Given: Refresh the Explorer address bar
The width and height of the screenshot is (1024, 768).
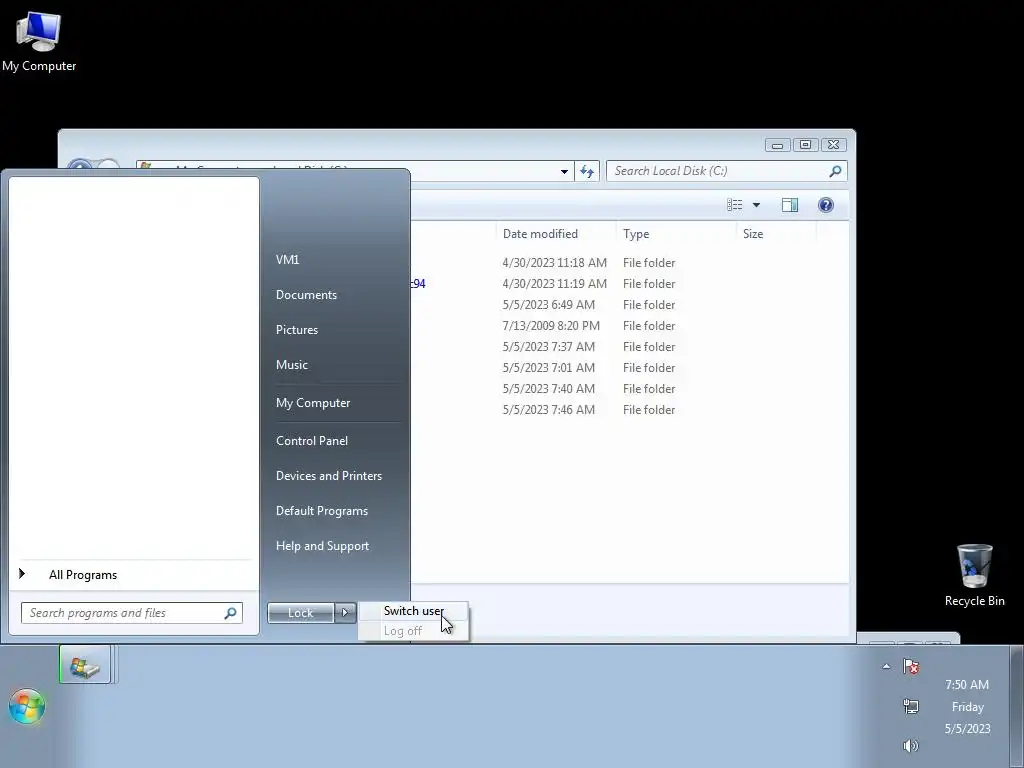Looking at the screenshot, I should coord(587,171).
